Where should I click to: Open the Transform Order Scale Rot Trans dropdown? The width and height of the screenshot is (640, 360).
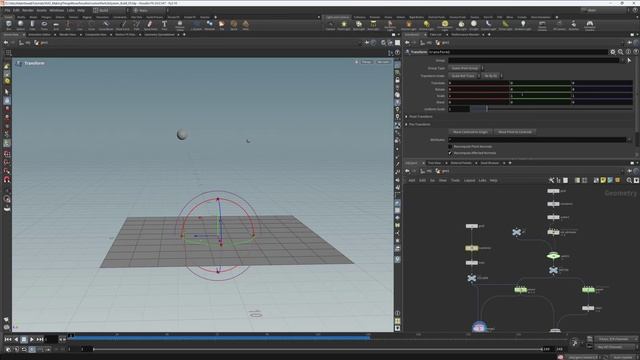pyautogui.click(x=464, y=76)
